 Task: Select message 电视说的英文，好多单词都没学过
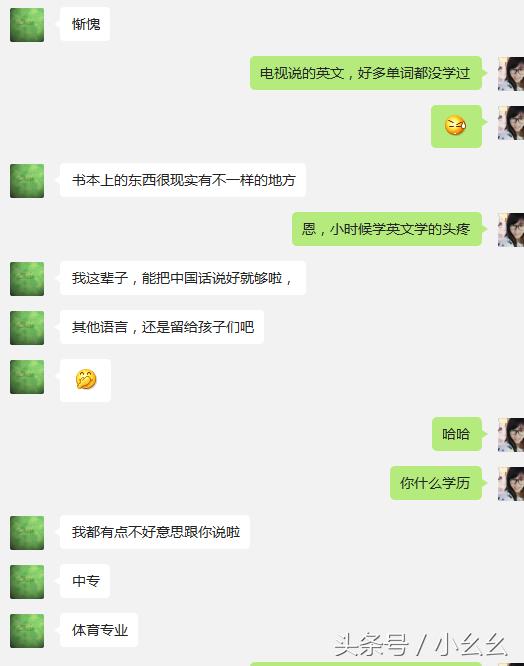pyautogui.click(x=366, y=73)
